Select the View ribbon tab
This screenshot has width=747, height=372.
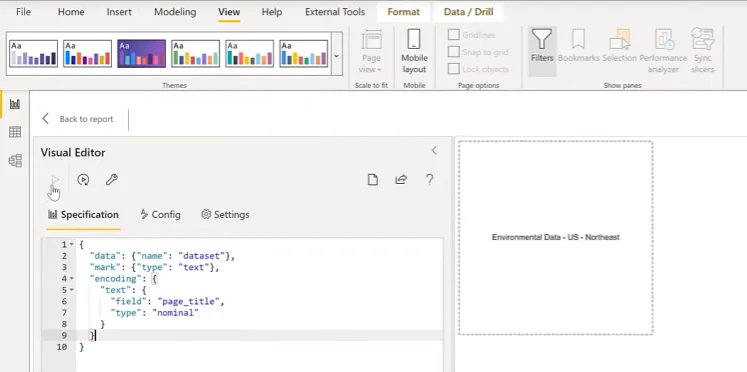pos(229,12)
